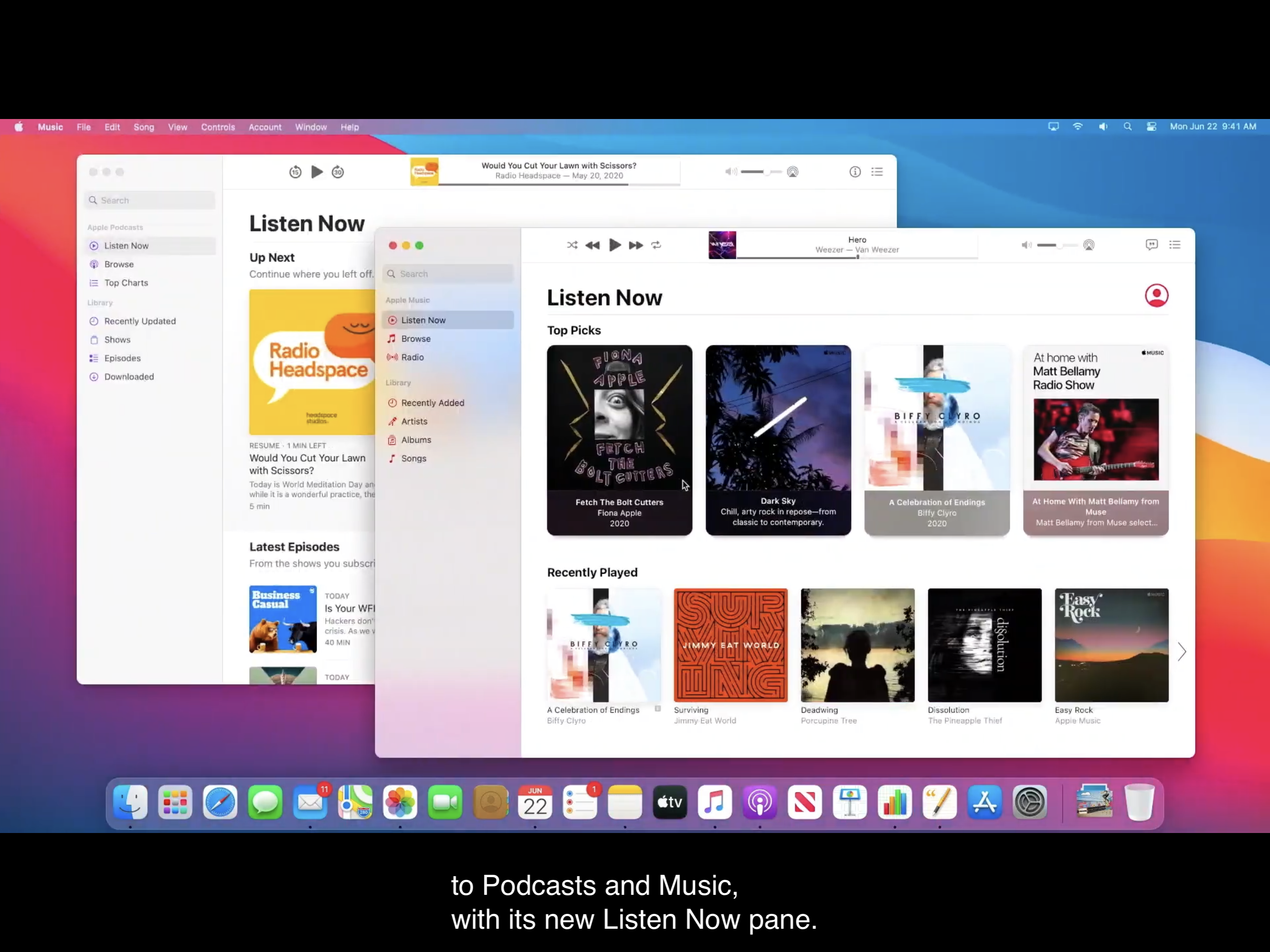Open the Easy Rock playlist cover
Screen dimensions: 1270x952
pos(1111,645)
